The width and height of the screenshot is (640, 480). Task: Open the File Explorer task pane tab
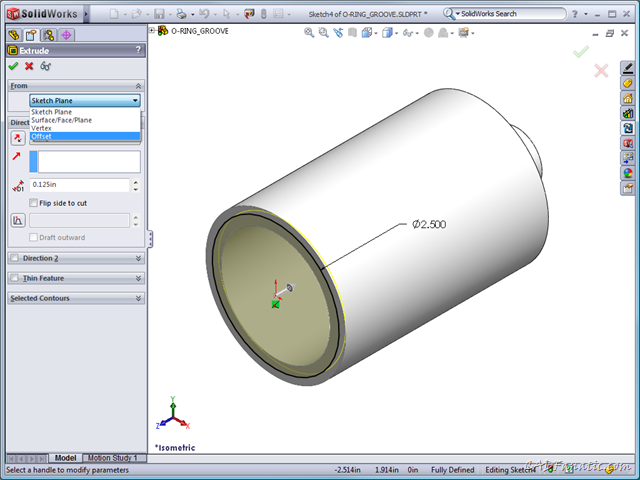pyautogui.click(x=628, y=128)
